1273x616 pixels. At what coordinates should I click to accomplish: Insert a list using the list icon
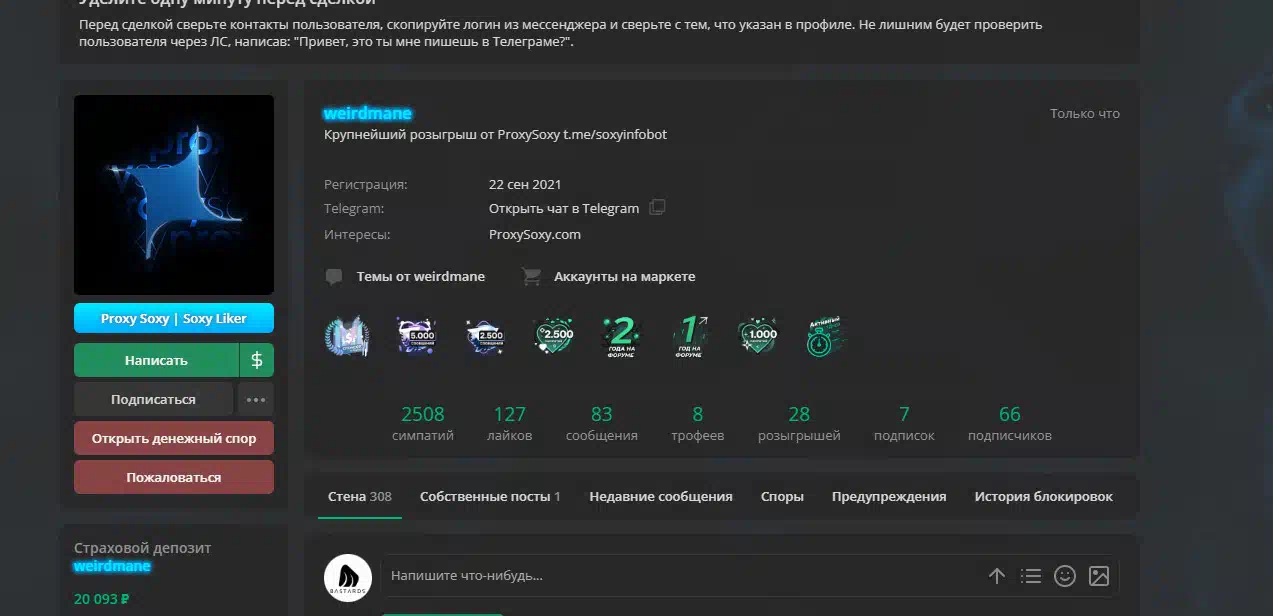[x=1031, y=576]
